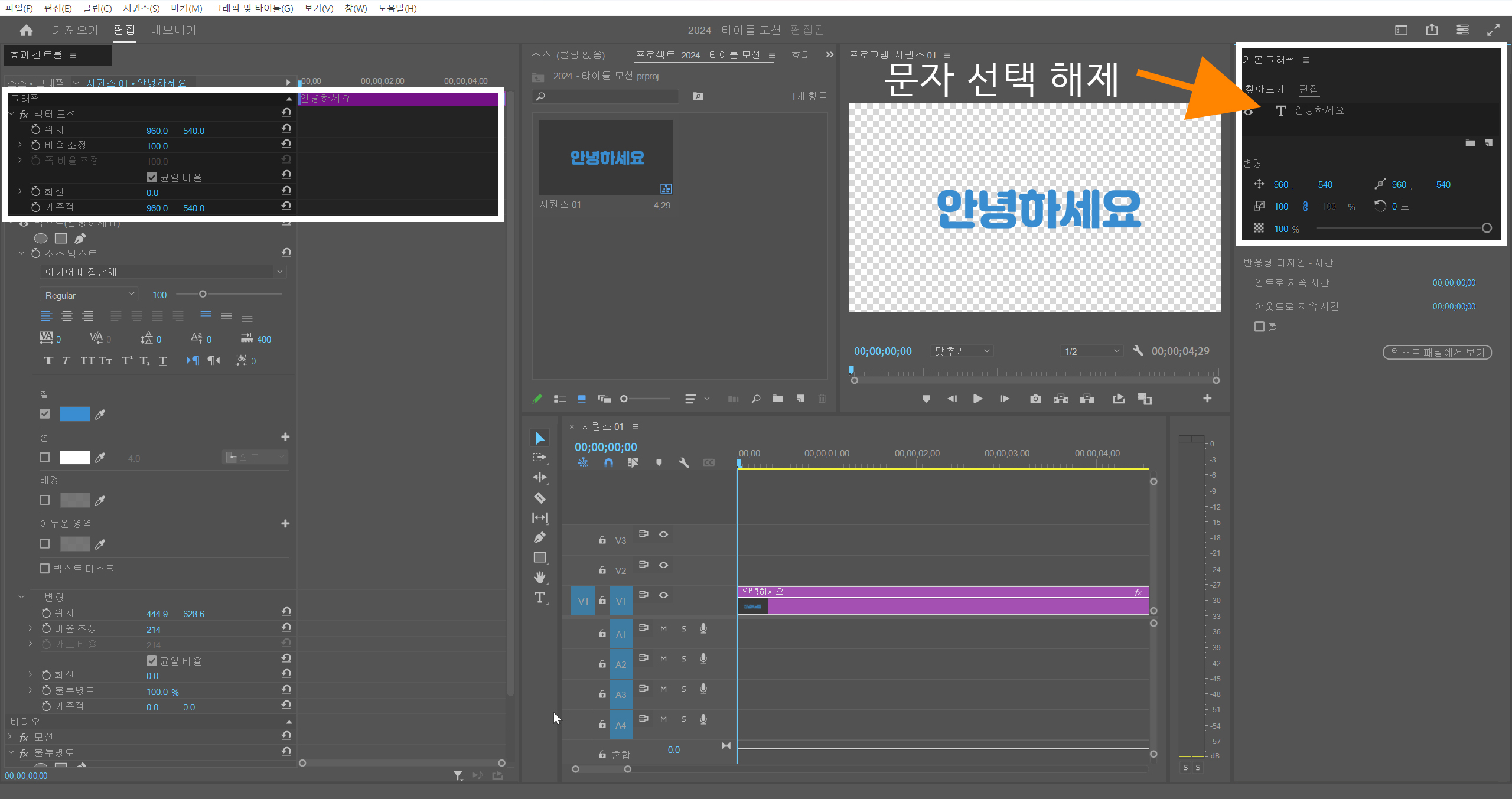
Task: Select the Razor tool in timeline toolbar
Action: pos(539,498)
